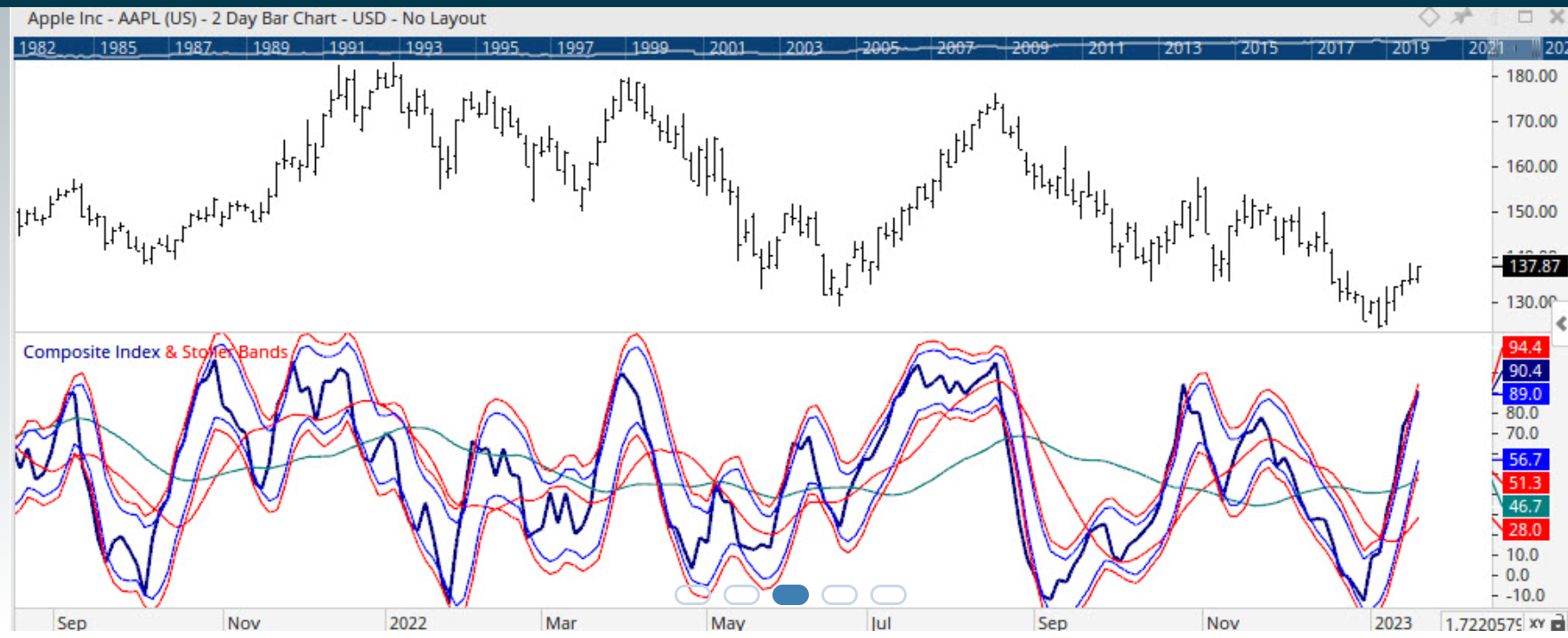Image resolution: width=1568 pixels, height=638 pixels.
Task: Pin the chart window with the pushpin icon
Action: (x=1461, y=17)
